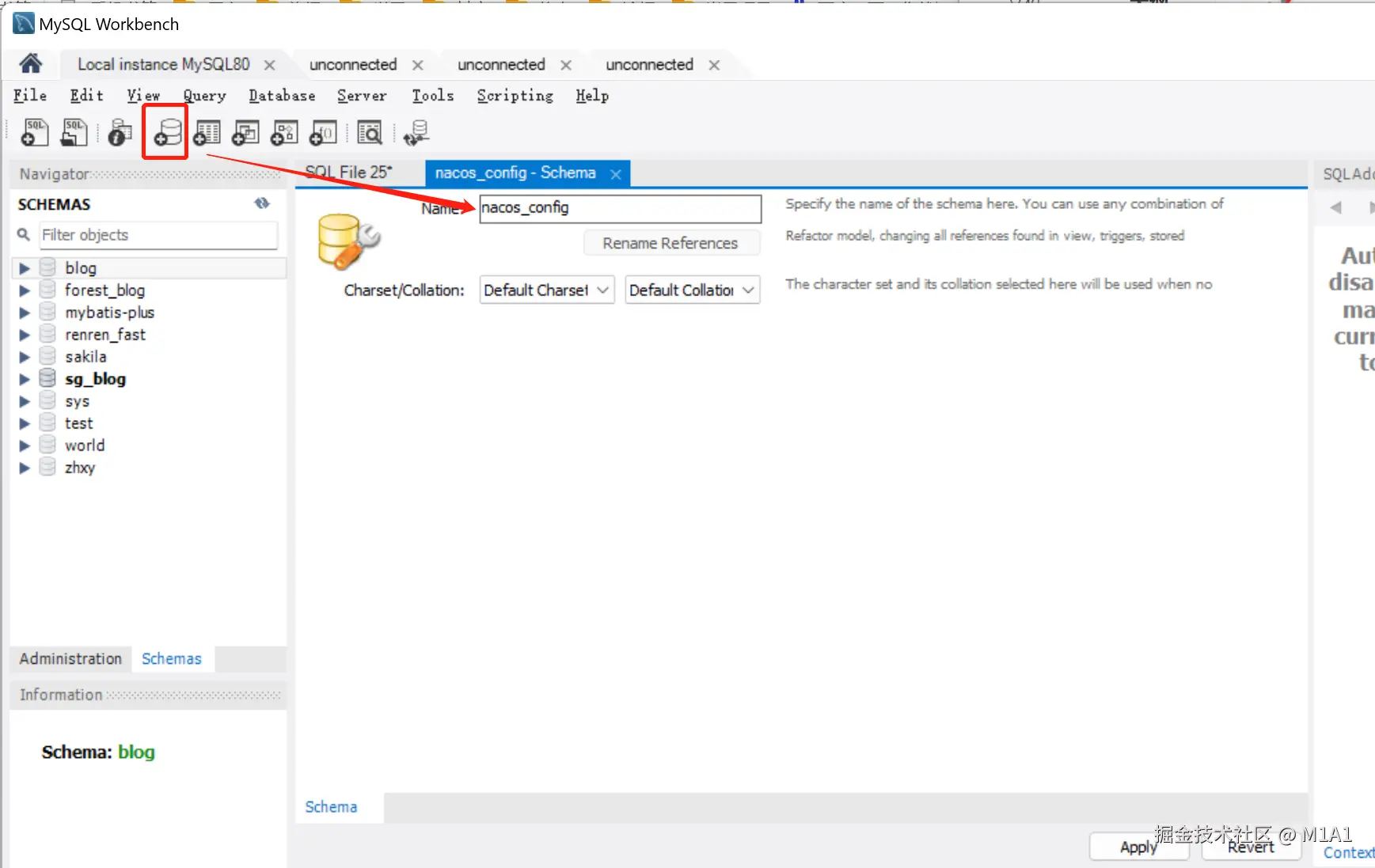
Task: Click the database icon beside sg_blog
Action: click(47, 378)
